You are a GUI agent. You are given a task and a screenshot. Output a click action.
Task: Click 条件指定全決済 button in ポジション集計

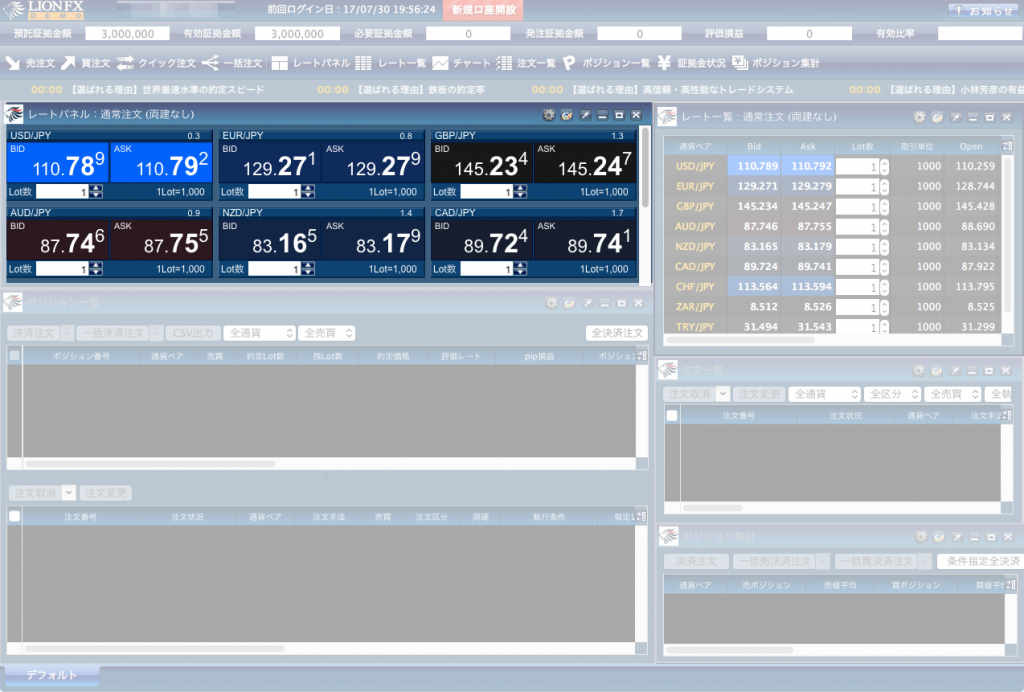(982, 561)
